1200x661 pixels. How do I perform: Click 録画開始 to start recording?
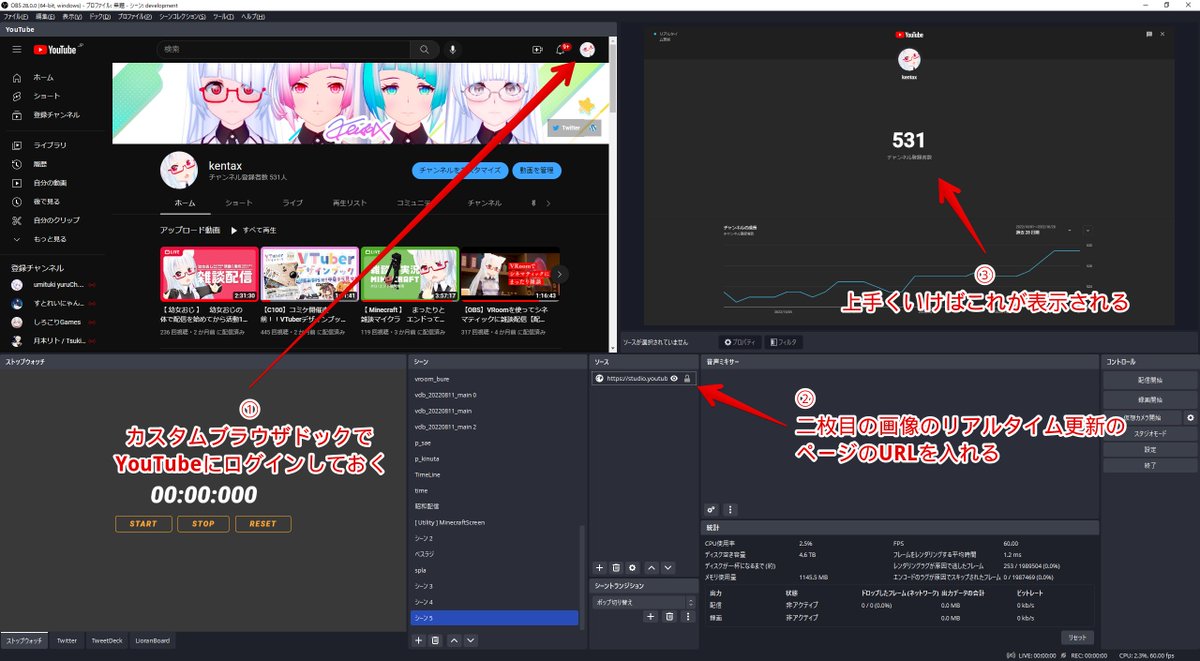click(x=1149, y=398)
